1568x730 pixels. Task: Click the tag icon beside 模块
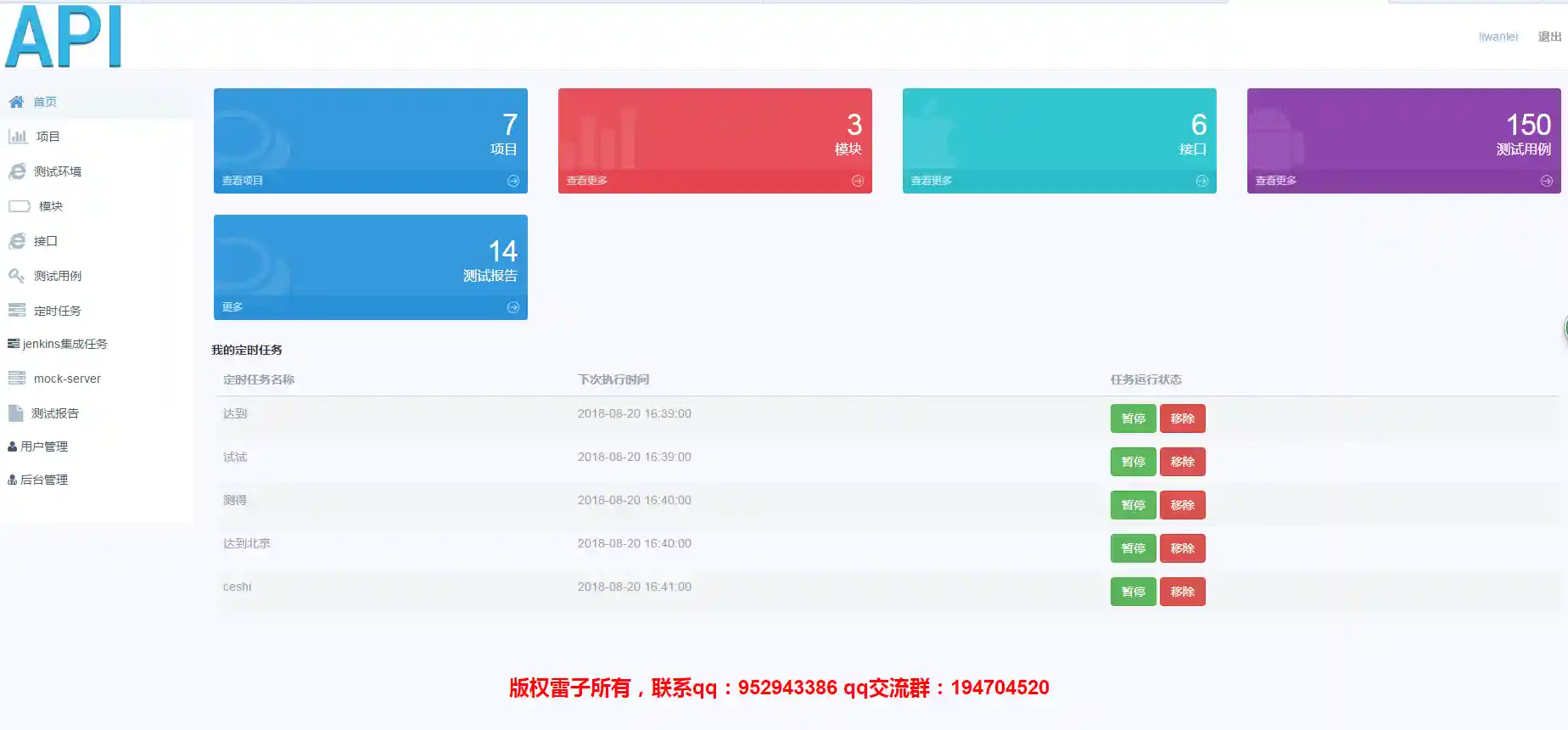[20, 206]
